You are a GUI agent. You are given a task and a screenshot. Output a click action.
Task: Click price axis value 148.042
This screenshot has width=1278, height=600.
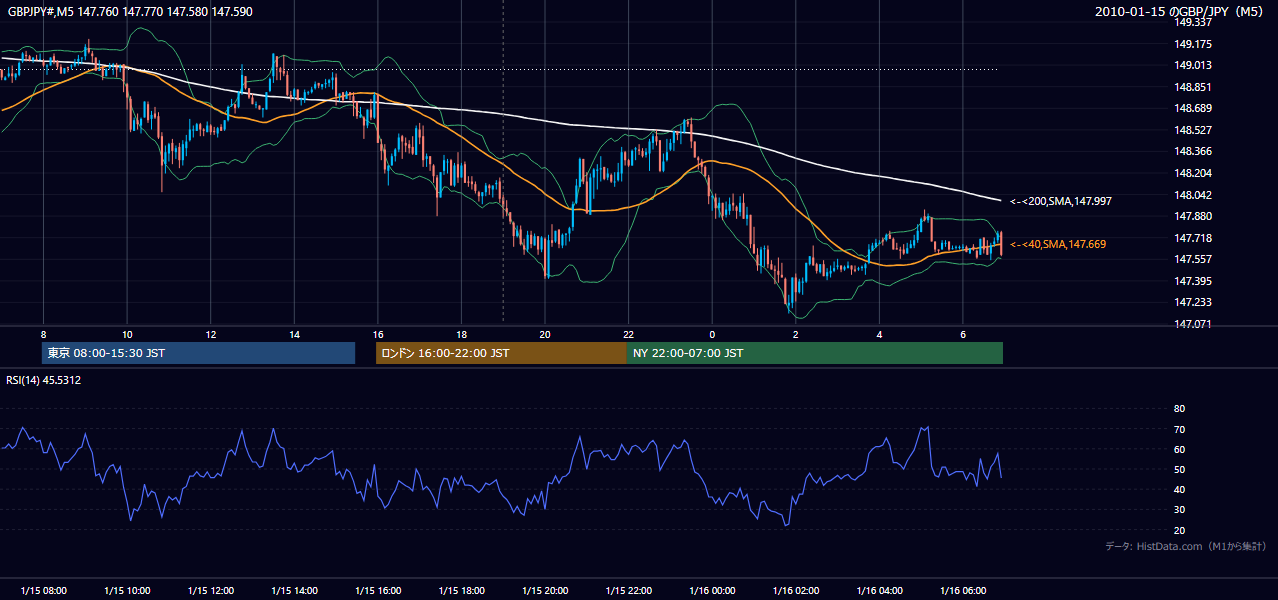pyautogui.click(x=1193, y=195)
